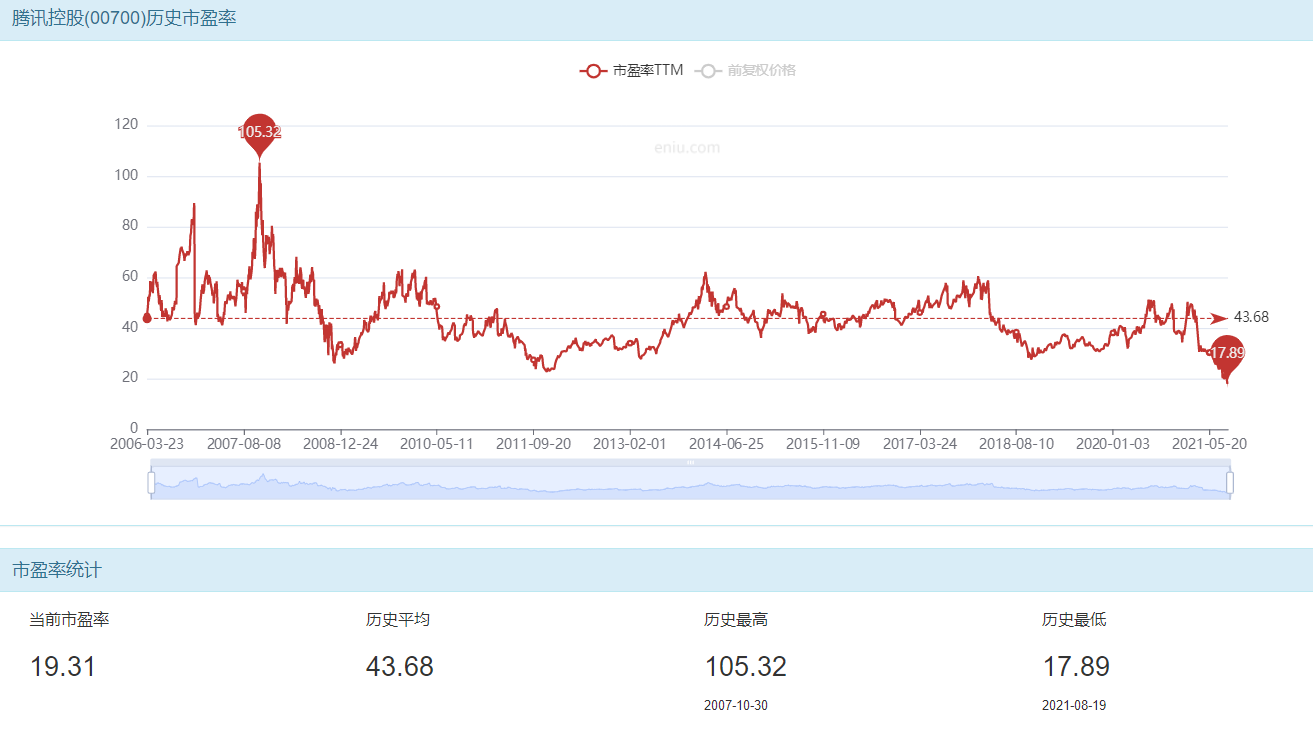Click the start point circle of average line
This screenshot has height=729, width=1313.
point(148,318)
